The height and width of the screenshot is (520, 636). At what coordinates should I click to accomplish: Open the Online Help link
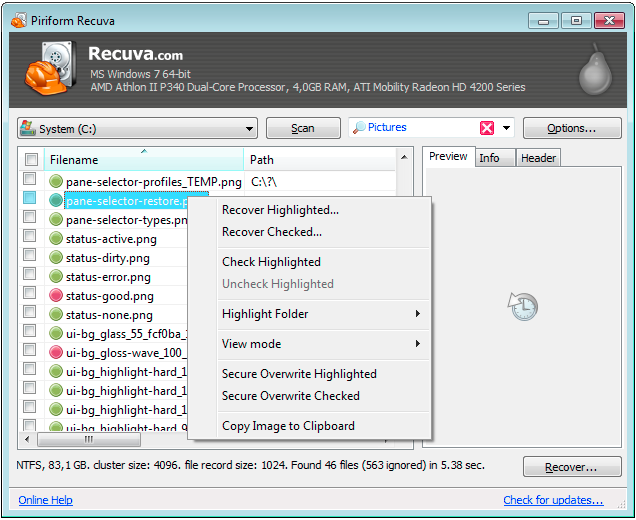pyautogui.click(x=45, y=500)
